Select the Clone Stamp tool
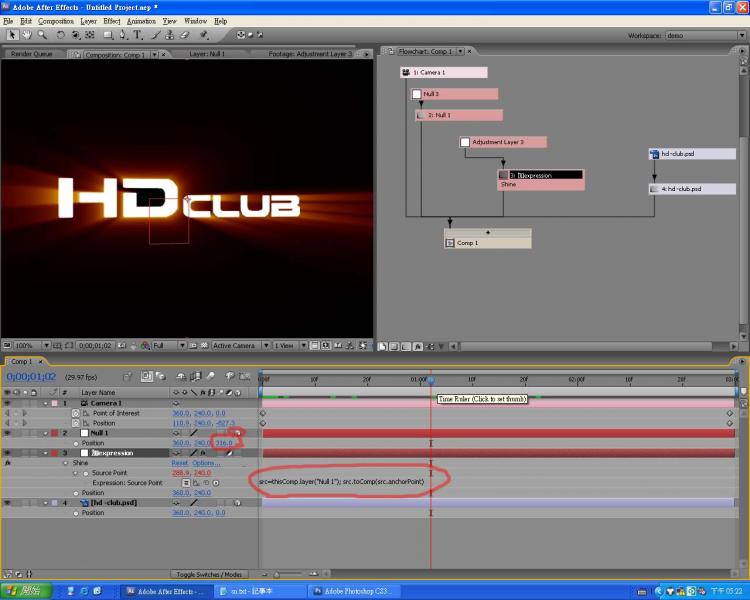Screen dimensions: 750x600 click(170, 35)
